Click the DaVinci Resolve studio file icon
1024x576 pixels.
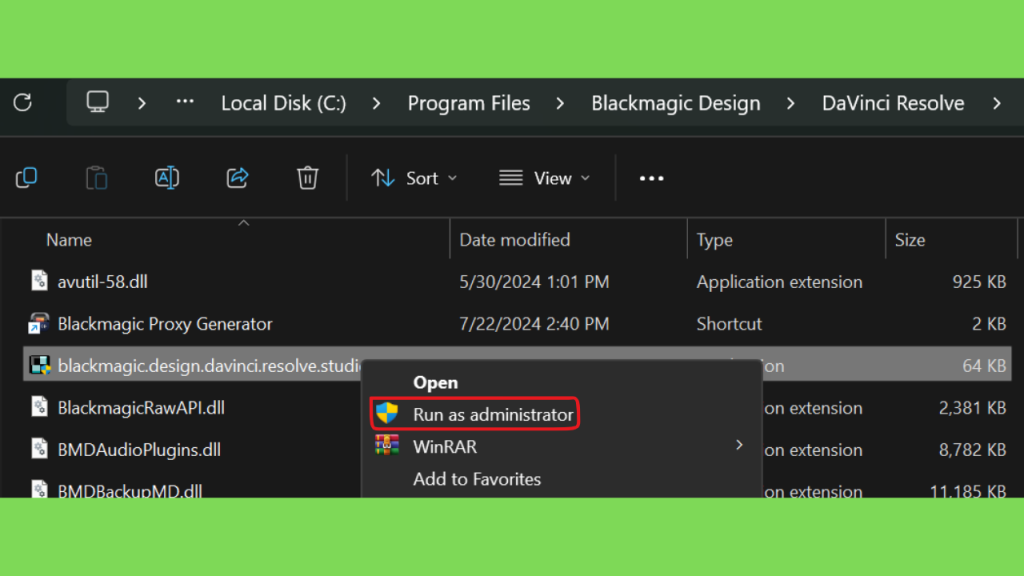[x=40, y=365]
